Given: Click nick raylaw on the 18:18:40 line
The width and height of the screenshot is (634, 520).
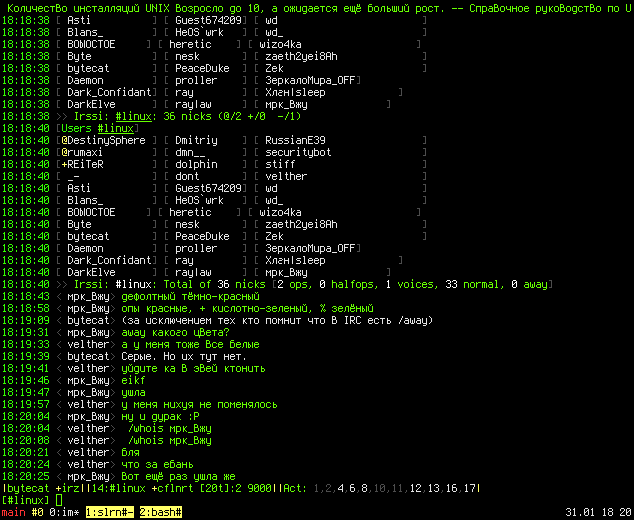Looking at the screenshot, I should point(193,273).
